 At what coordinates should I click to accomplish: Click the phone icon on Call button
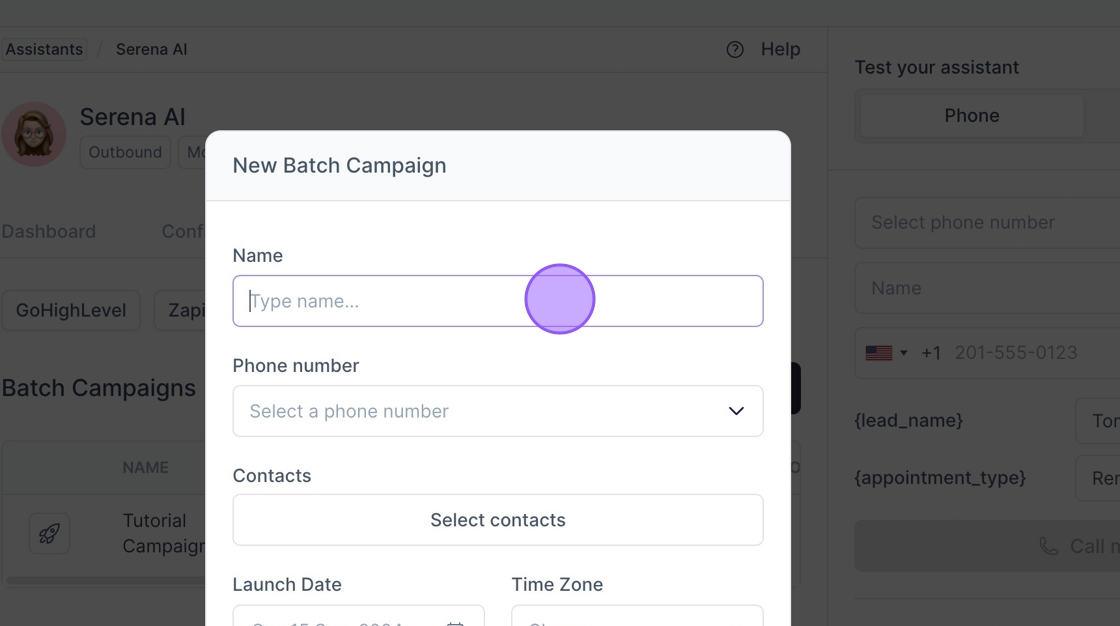(x=1049, y=546)
